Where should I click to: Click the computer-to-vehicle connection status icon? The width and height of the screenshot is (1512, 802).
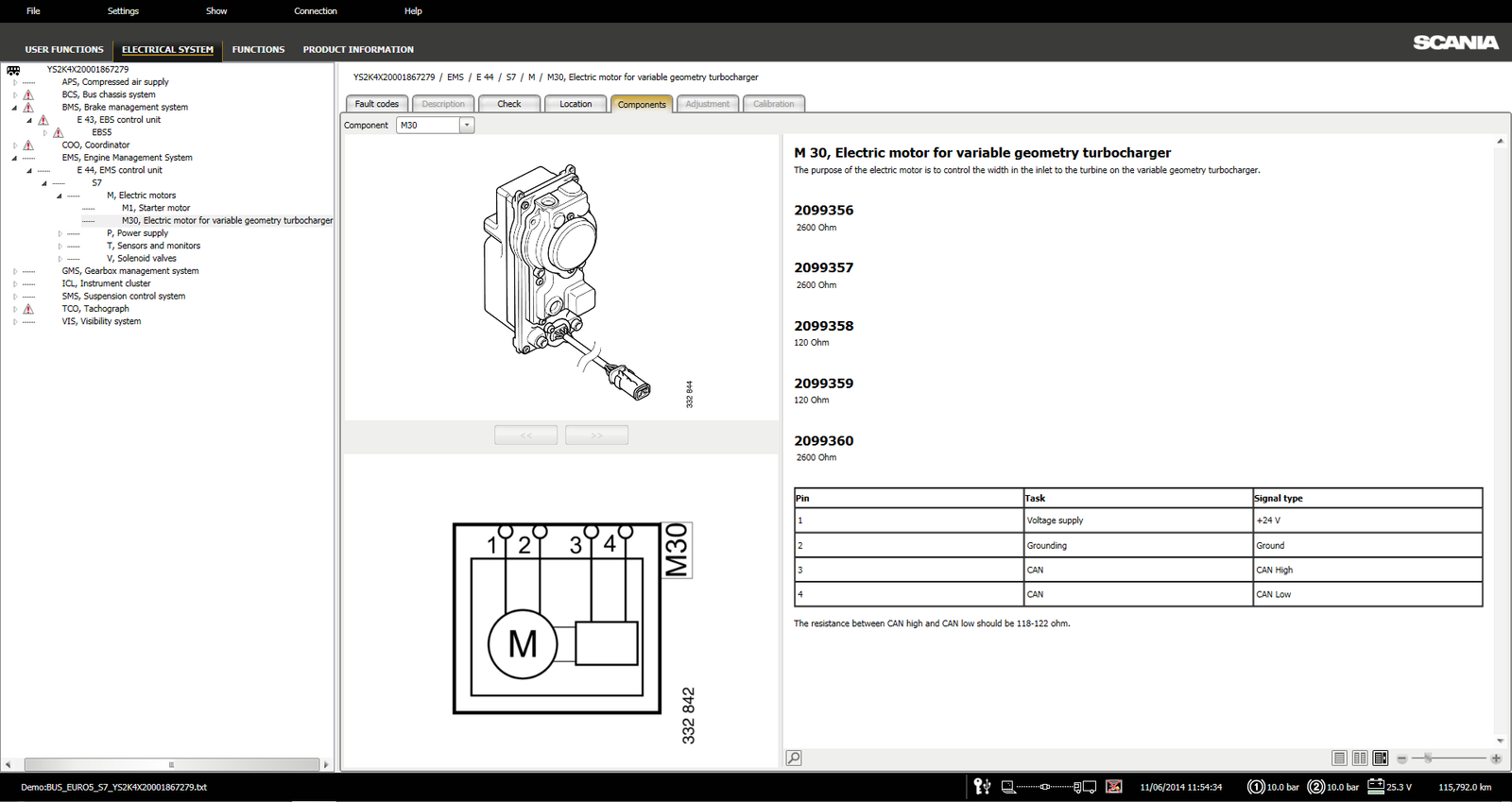(x=1049, y=786)
